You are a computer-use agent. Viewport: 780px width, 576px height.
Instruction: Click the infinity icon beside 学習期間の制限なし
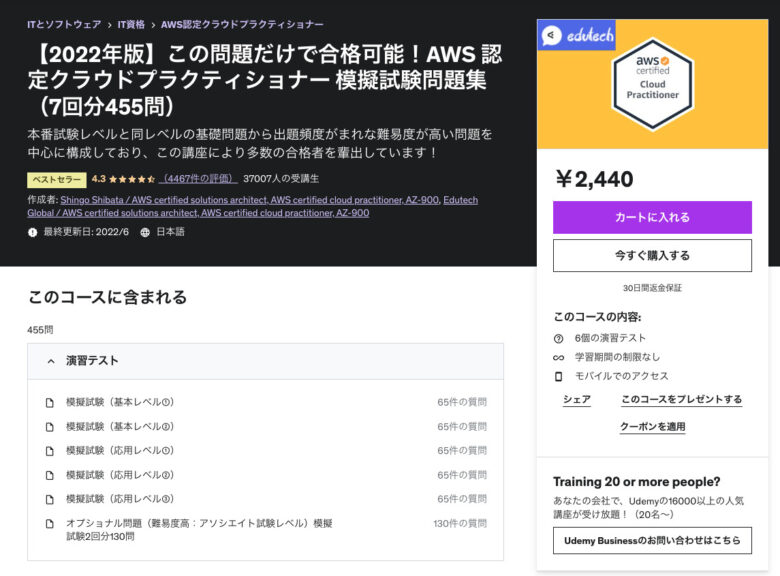click(558, 358)
